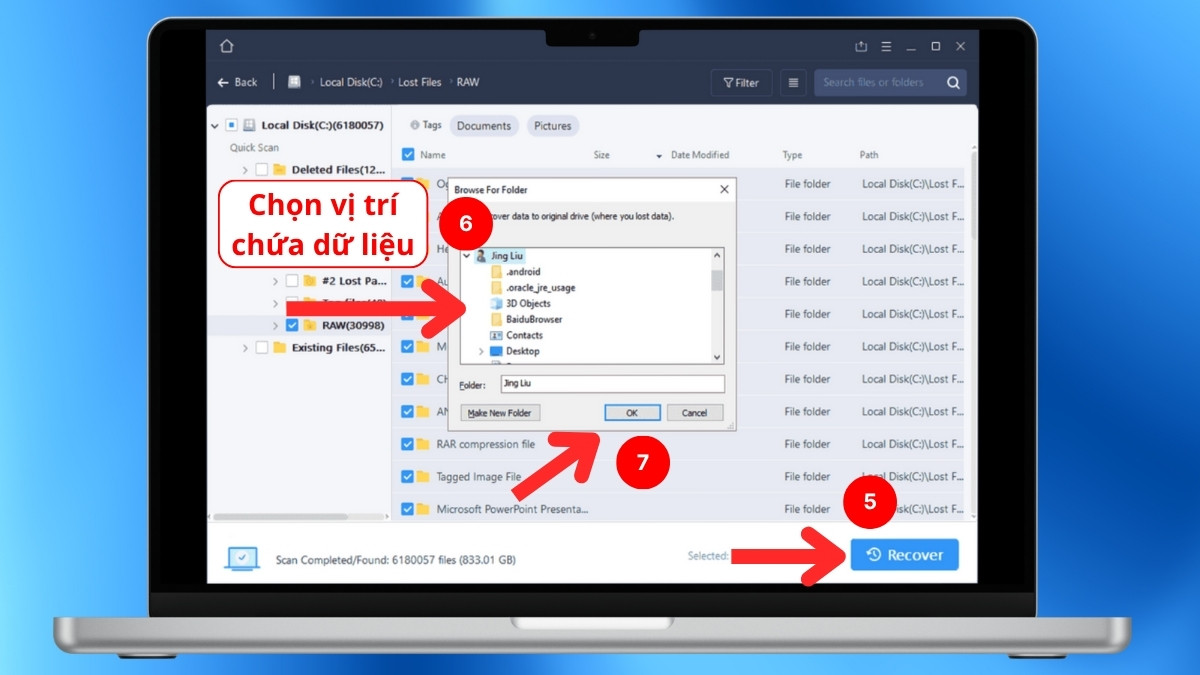Select the RAR compression file row name
This screenshot has width=1200, height=675.
click(x=486, y=444)
